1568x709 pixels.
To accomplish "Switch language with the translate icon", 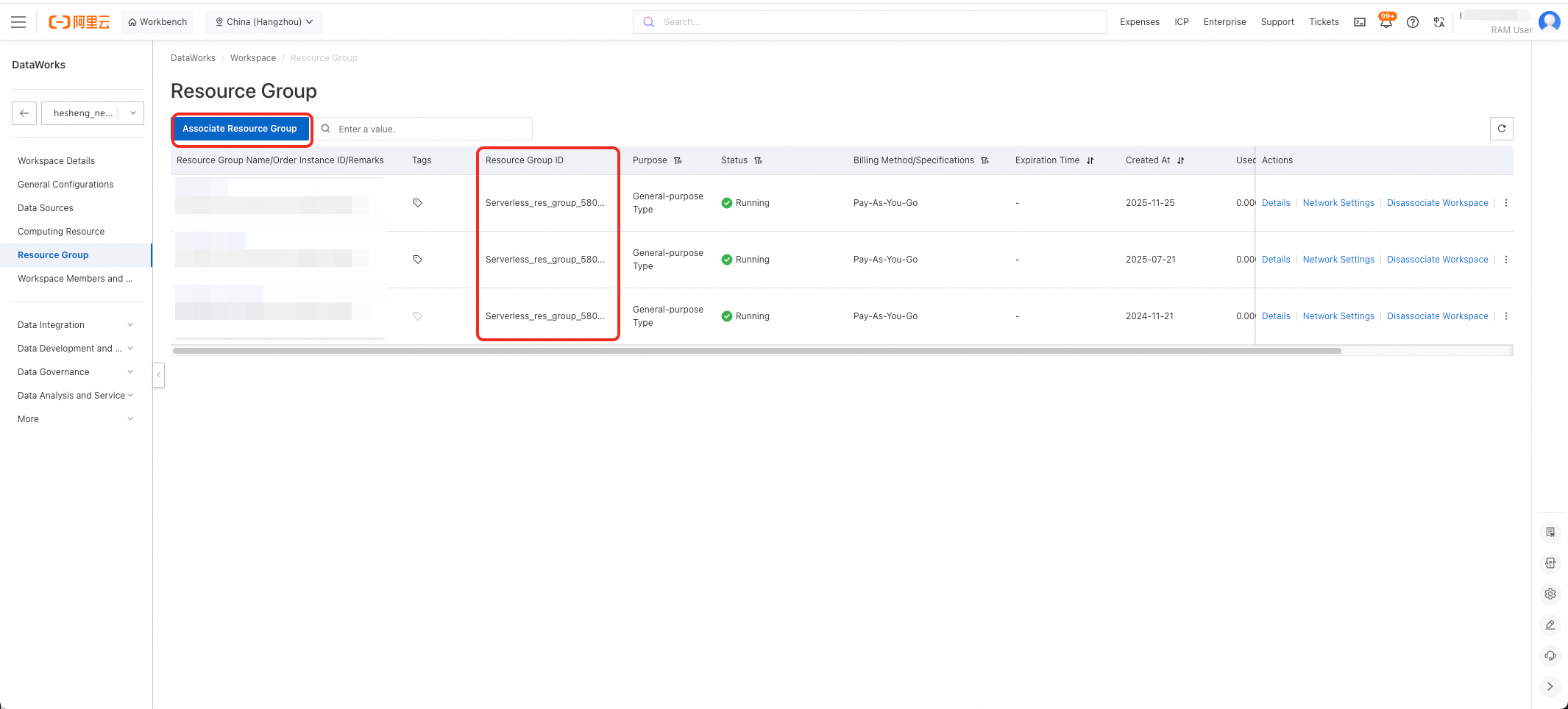I will [x=1439, y=22].
